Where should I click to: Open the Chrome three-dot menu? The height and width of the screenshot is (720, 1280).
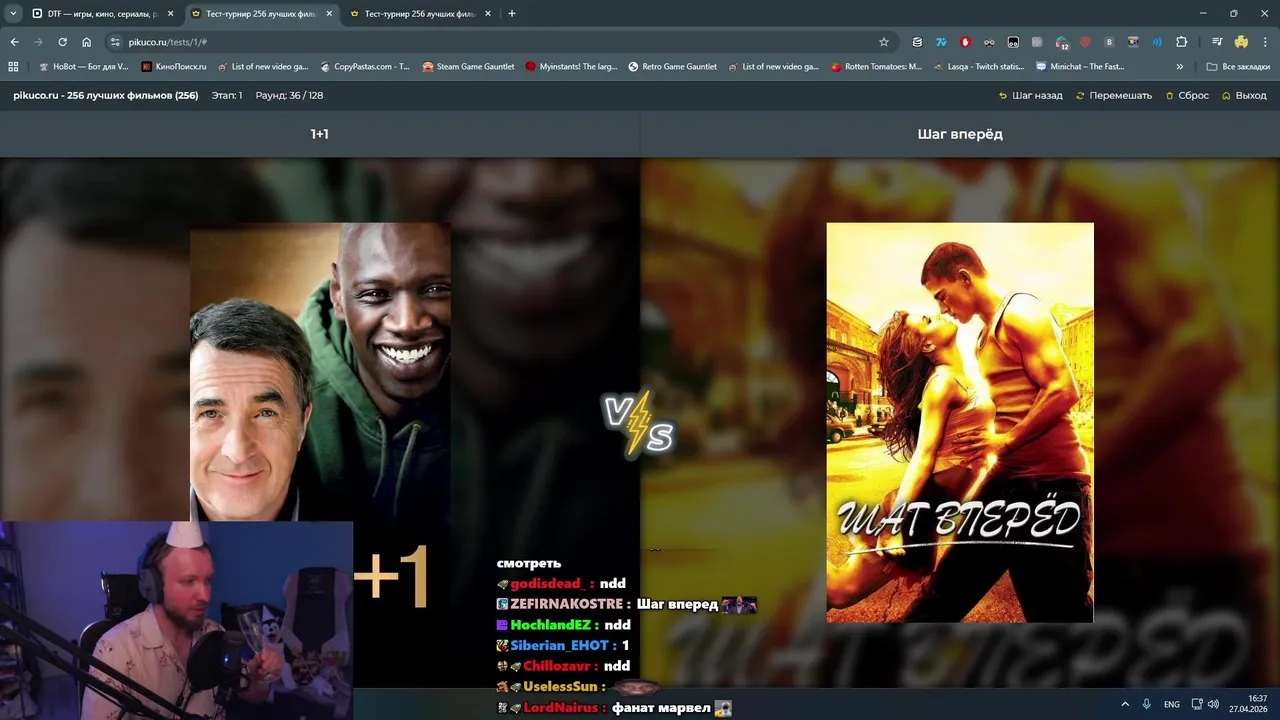[x=1265, y=42]
